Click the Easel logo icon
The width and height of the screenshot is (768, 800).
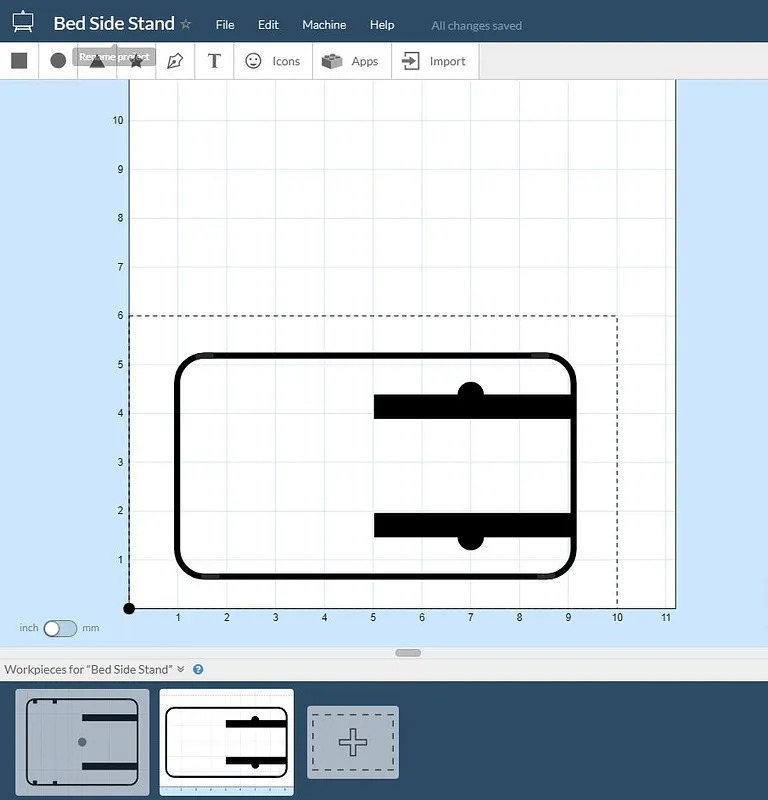pos(23,22)
